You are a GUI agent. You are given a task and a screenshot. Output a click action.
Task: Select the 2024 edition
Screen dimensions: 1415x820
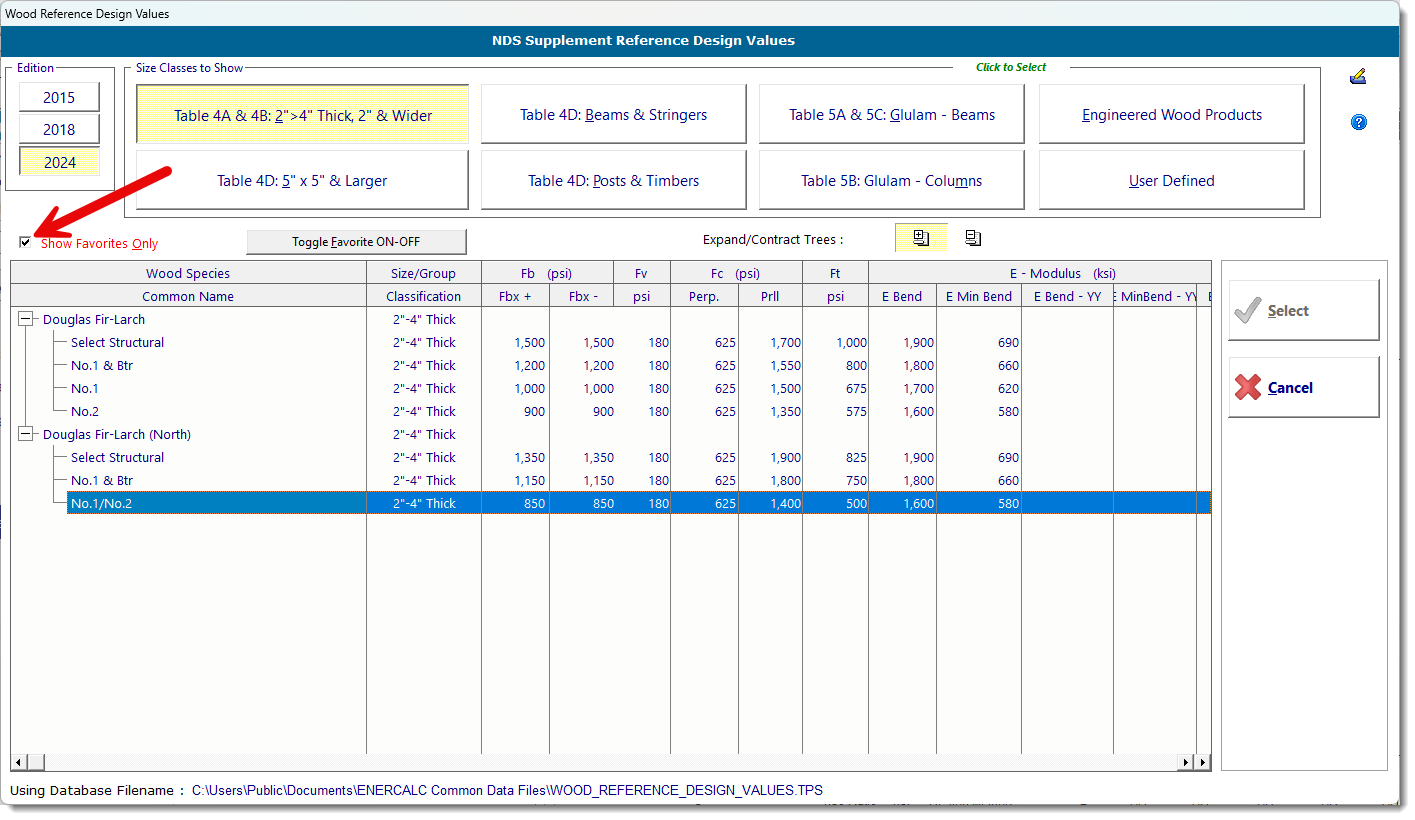point(59,162)
